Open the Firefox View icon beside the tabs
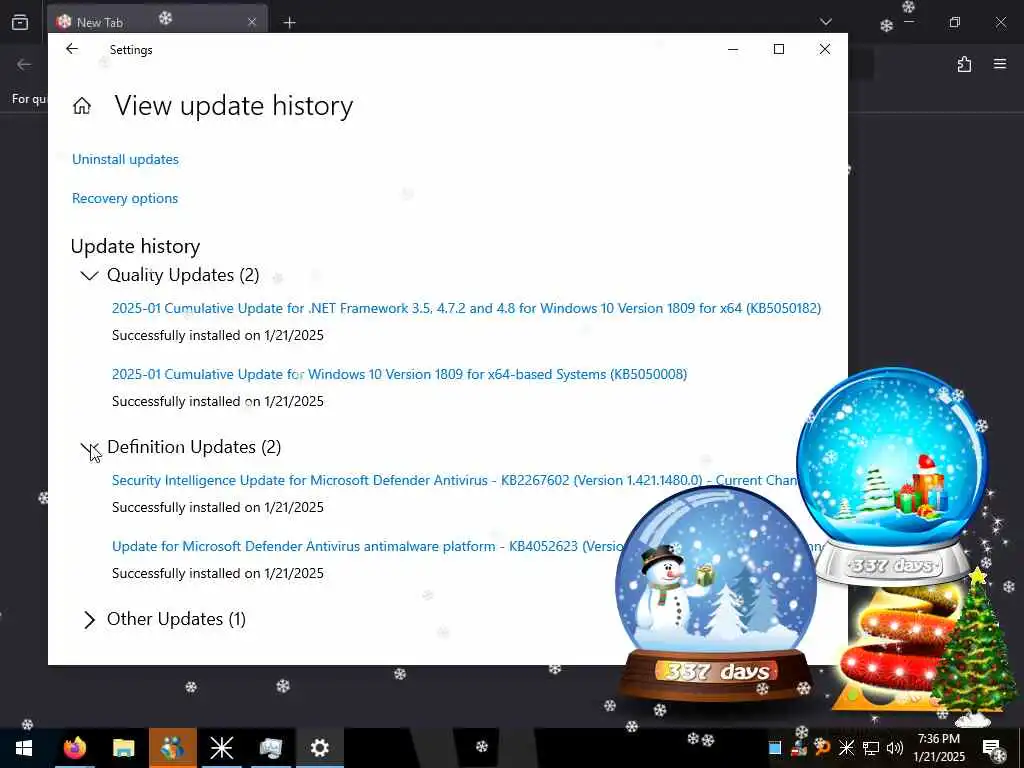This screenshot has height=768, width=1024. coord(20,22)
